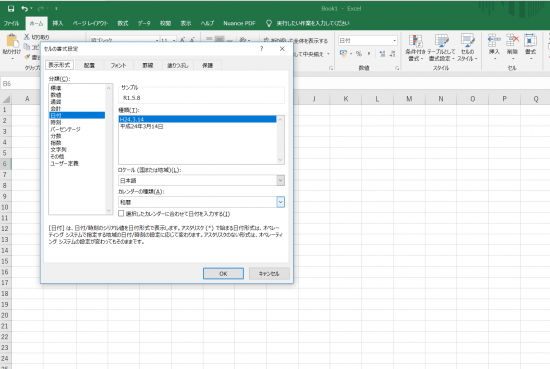Image resolution: width=550 pixels, height=369 pixels.
Task: Open Conditional Formatting (条件付き書式)
Action: coord(415,47)
